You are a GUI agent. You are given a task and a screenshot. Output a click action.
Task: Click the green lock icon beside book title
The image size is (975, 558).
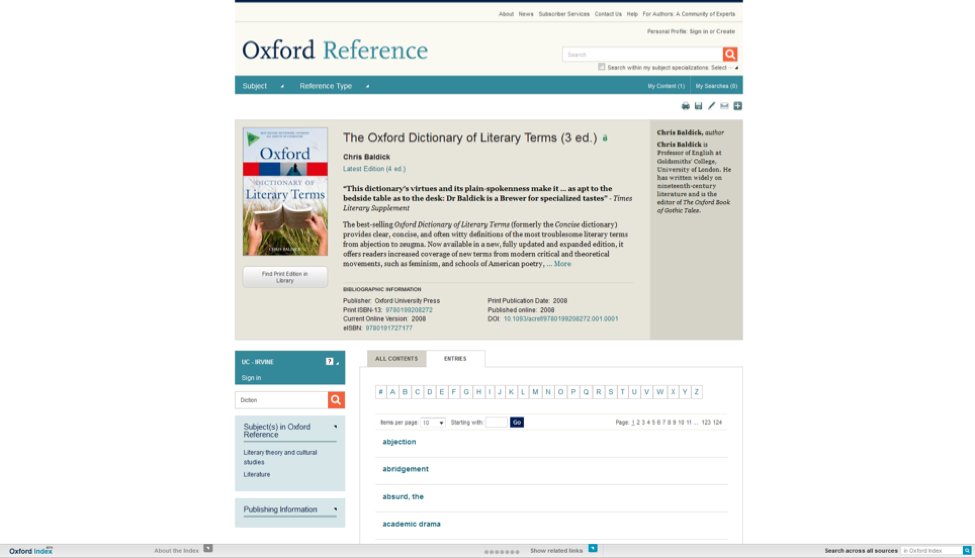[605, 138]
